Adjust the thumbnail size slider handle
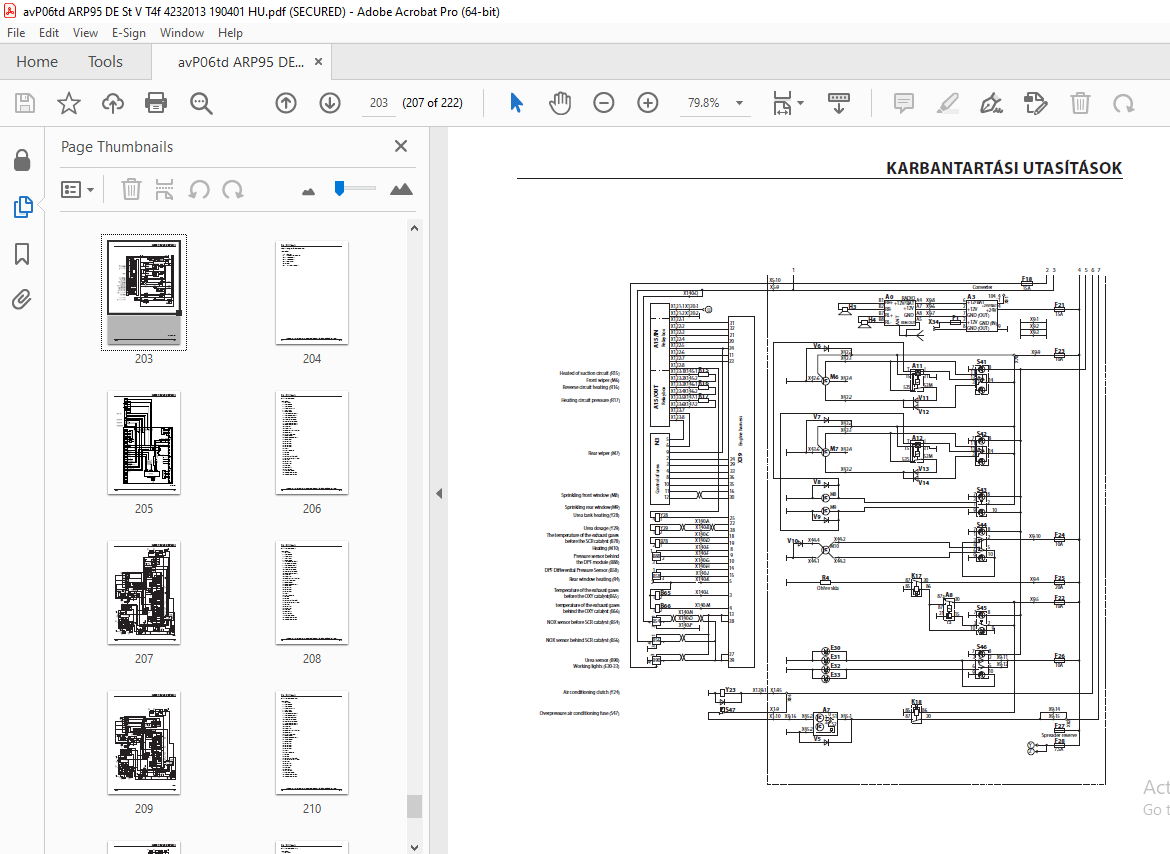 (340, 188)
